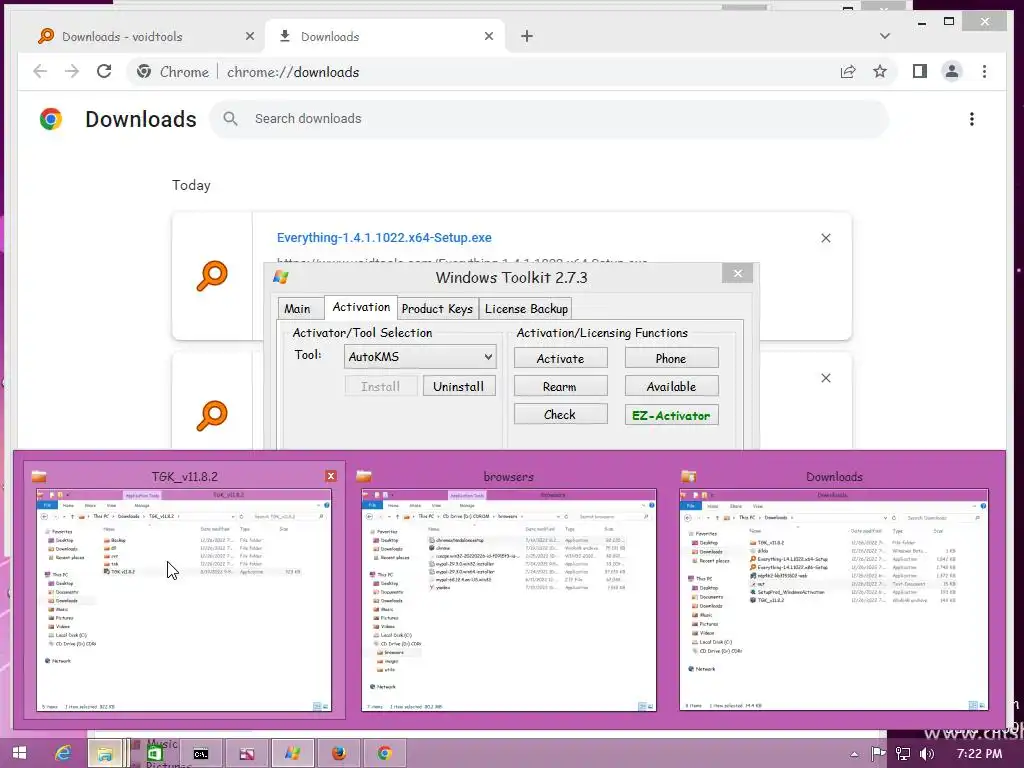Close the TGK_v11.8.2 preview thumbnail
This screenshot has height=768, width=1024.
click(330, 476)
